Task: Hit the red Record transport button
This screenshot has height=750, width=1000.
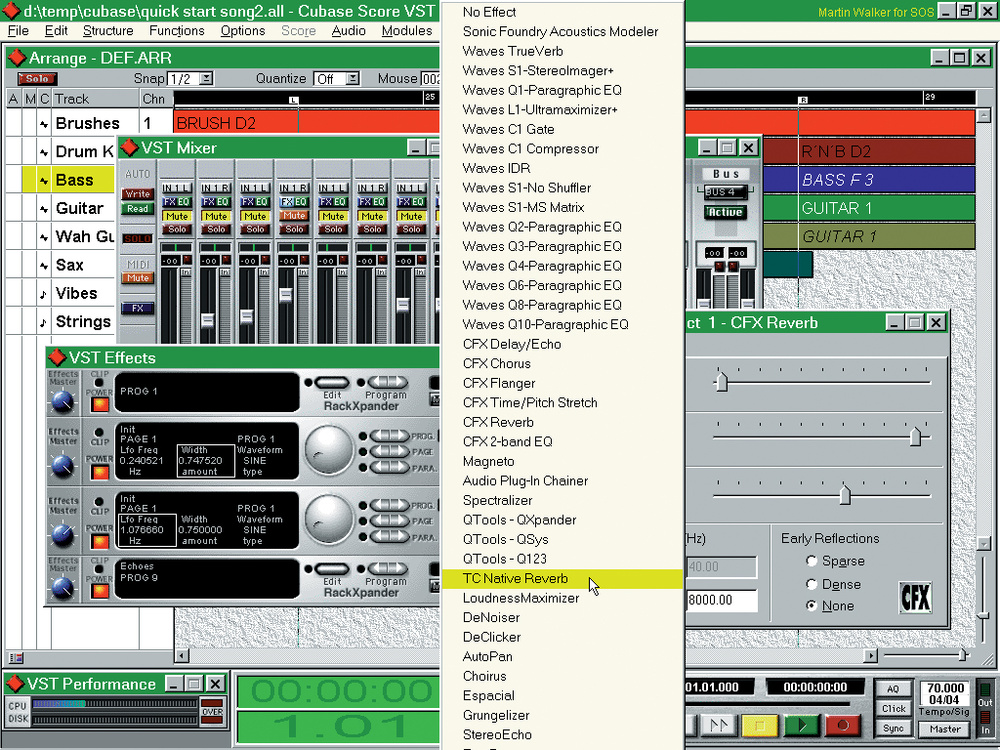Action: click(842, 725)
